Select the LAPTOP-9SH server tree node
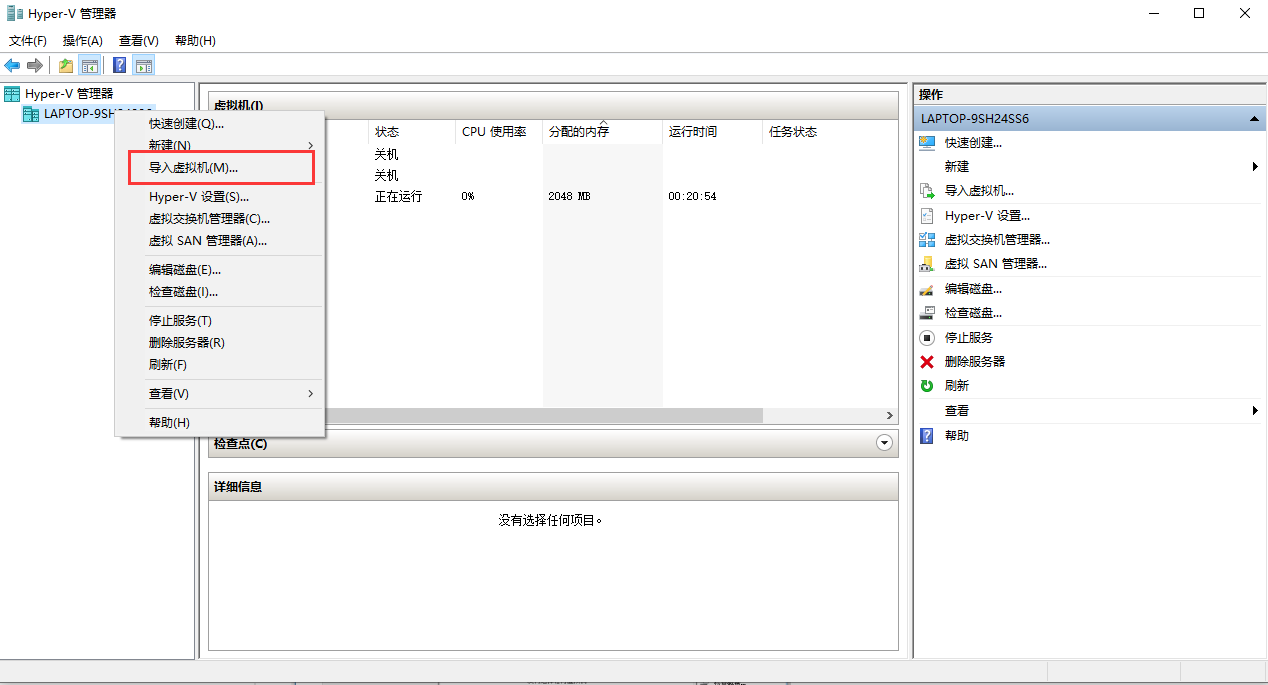The height and width of the screenshot is (685, 1268). point(88,114)
